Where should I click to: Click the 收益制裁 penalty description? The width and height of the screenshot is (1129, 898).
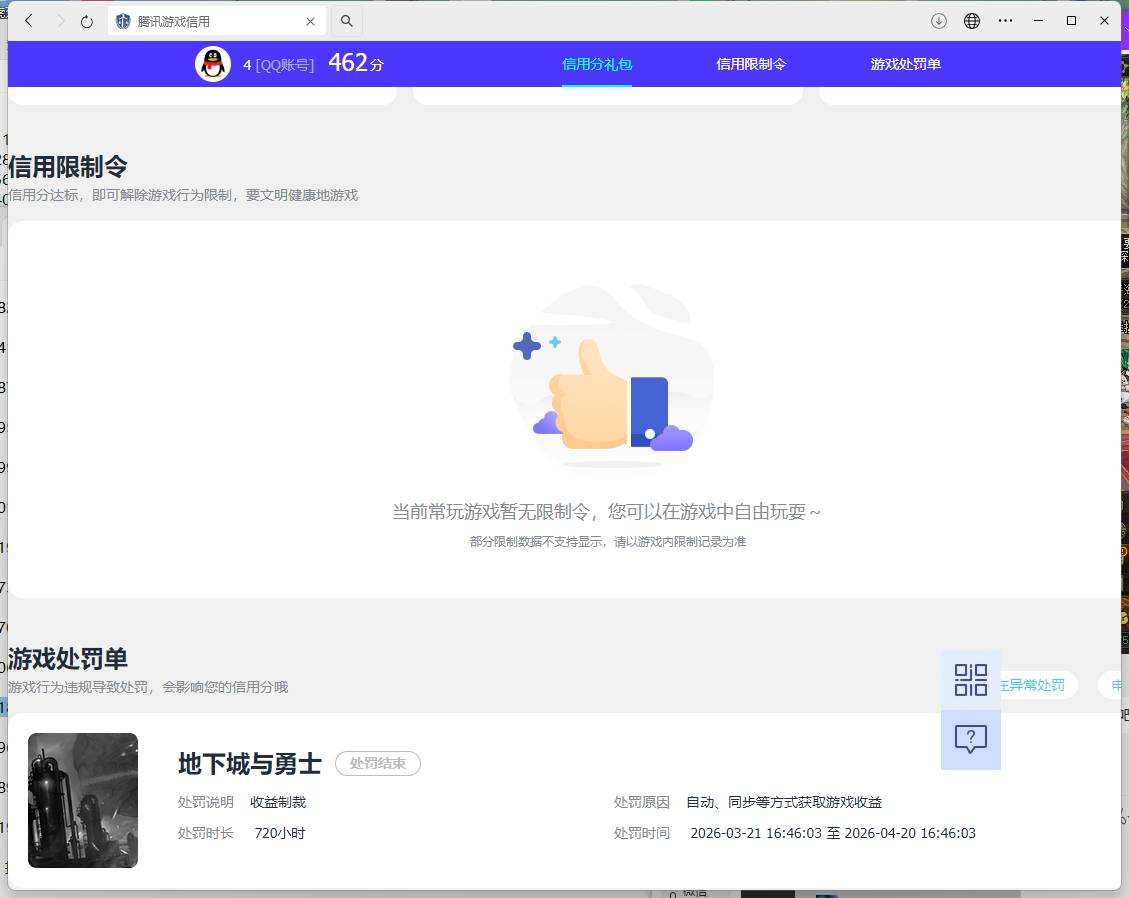pyautogui.click(x=278, y=802)
